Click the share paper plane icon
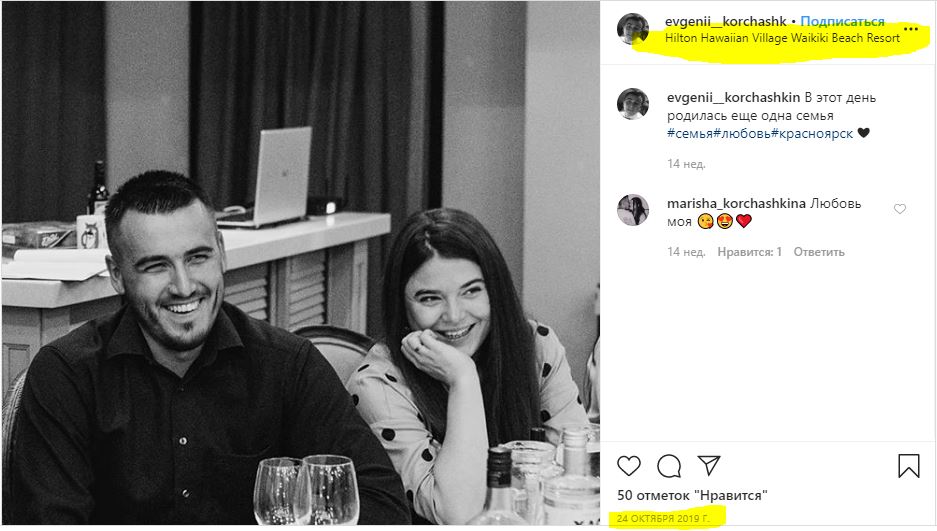Image resolution: width=937 pixels, height=531 pixels. pyautogui.click(x=709, y=465)
